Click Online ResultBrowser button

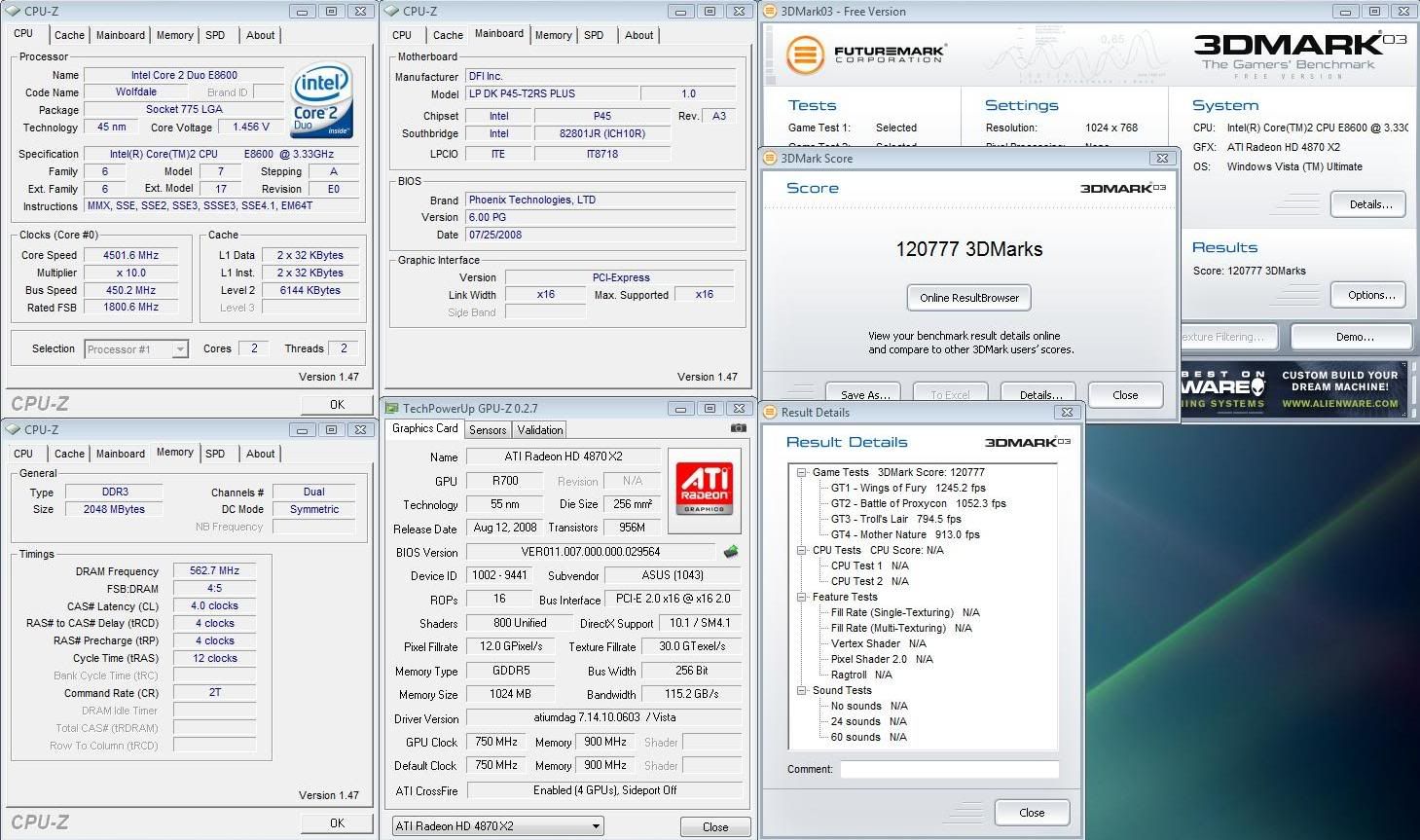click(969, 298)
